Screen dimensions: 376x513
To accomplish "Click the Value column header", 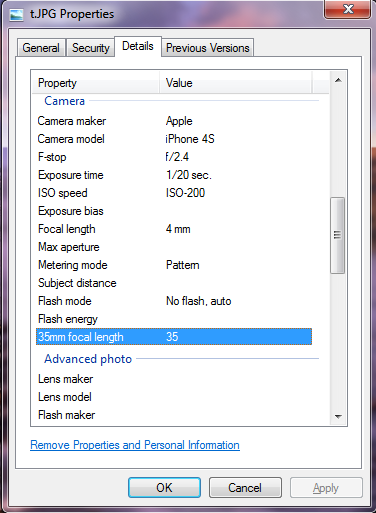I will 236,83.
